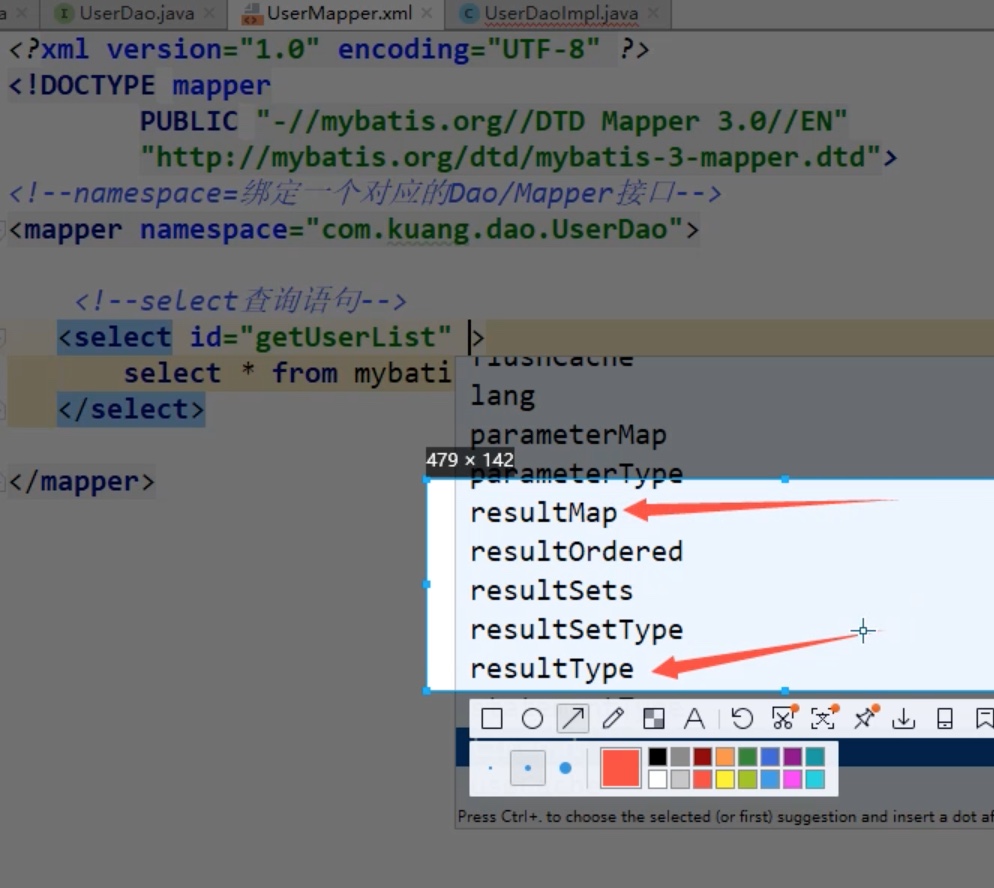Image resolution: width=994 pixels, height=888 pixels.
Task: Pin the screenshot to screen
Action: click(x=863, y=718)
